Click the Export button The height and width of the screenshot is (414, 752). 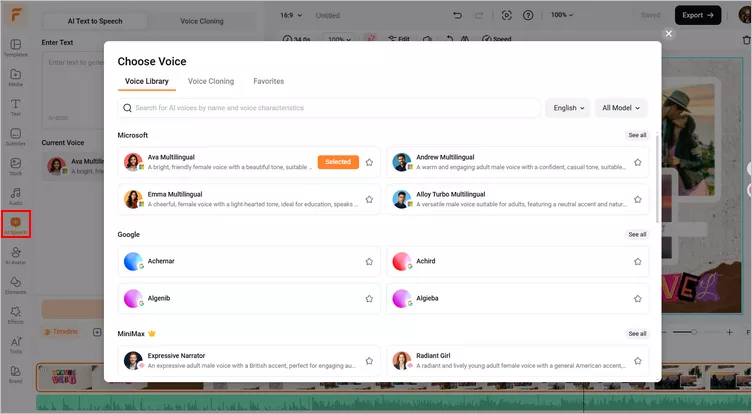pos(698,15)
